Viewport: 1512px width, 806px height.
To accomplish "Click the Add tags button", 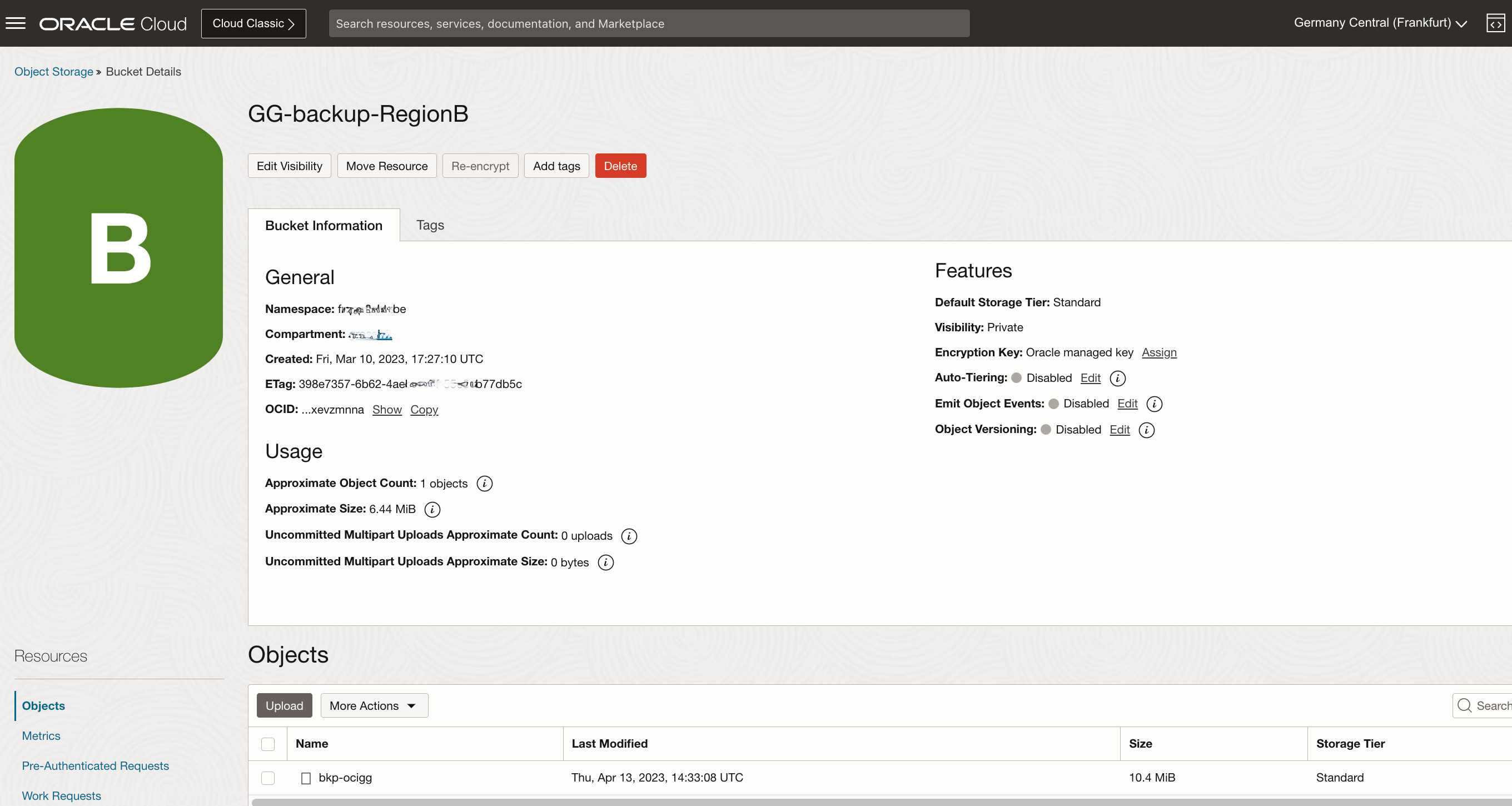I will pos(556,166).
